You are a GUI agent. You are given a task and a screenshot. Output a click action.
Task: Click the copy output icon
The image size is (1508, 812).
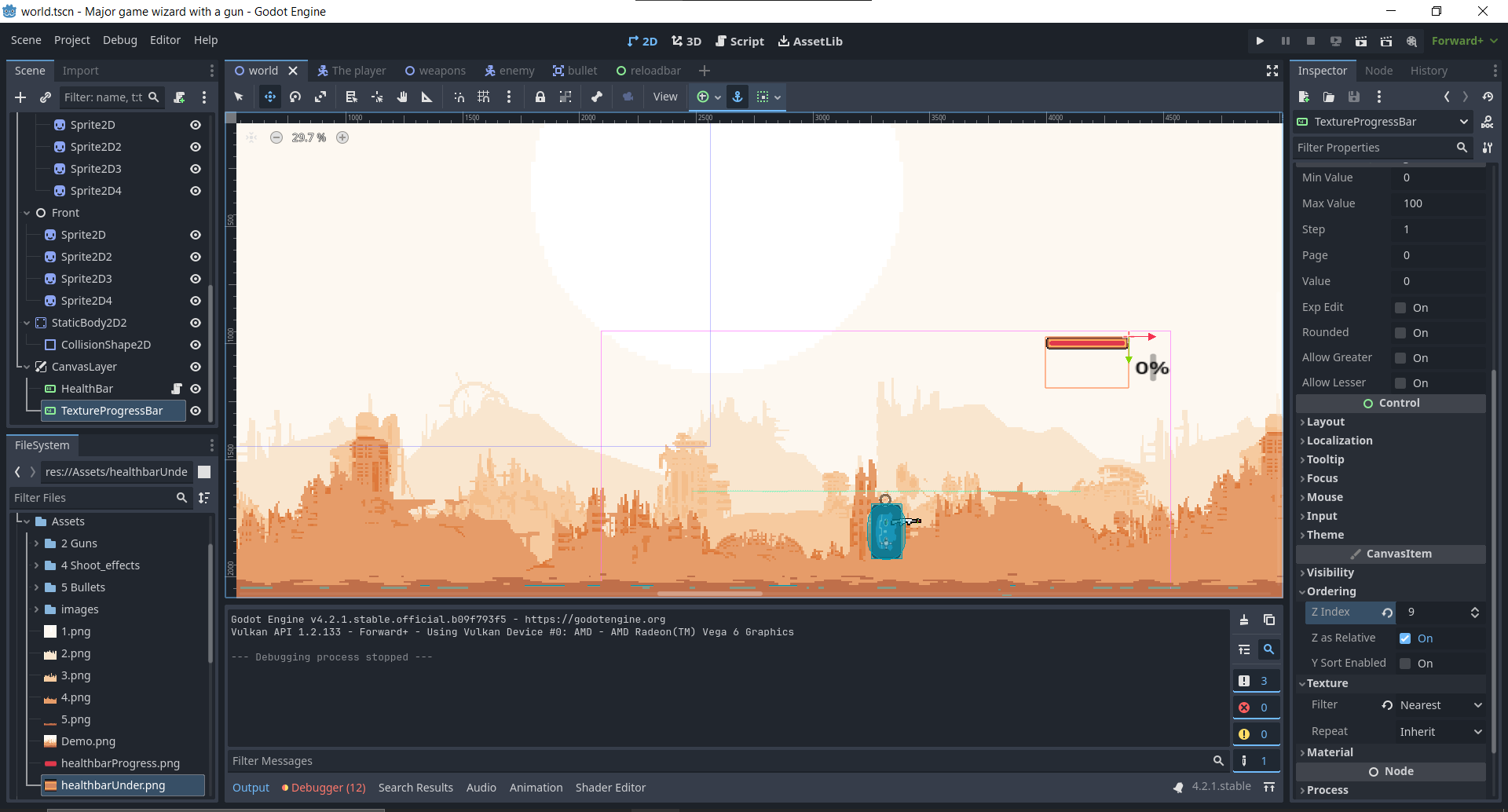1269,620
